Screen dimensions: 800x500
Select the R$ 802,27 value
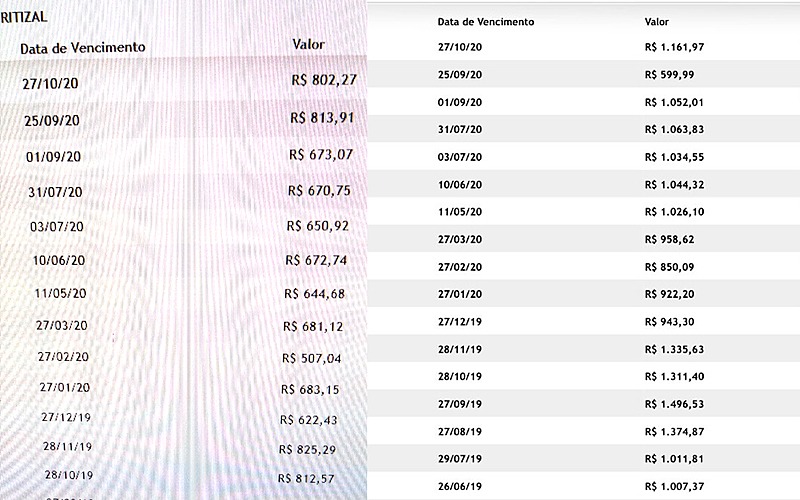[324, 80]
